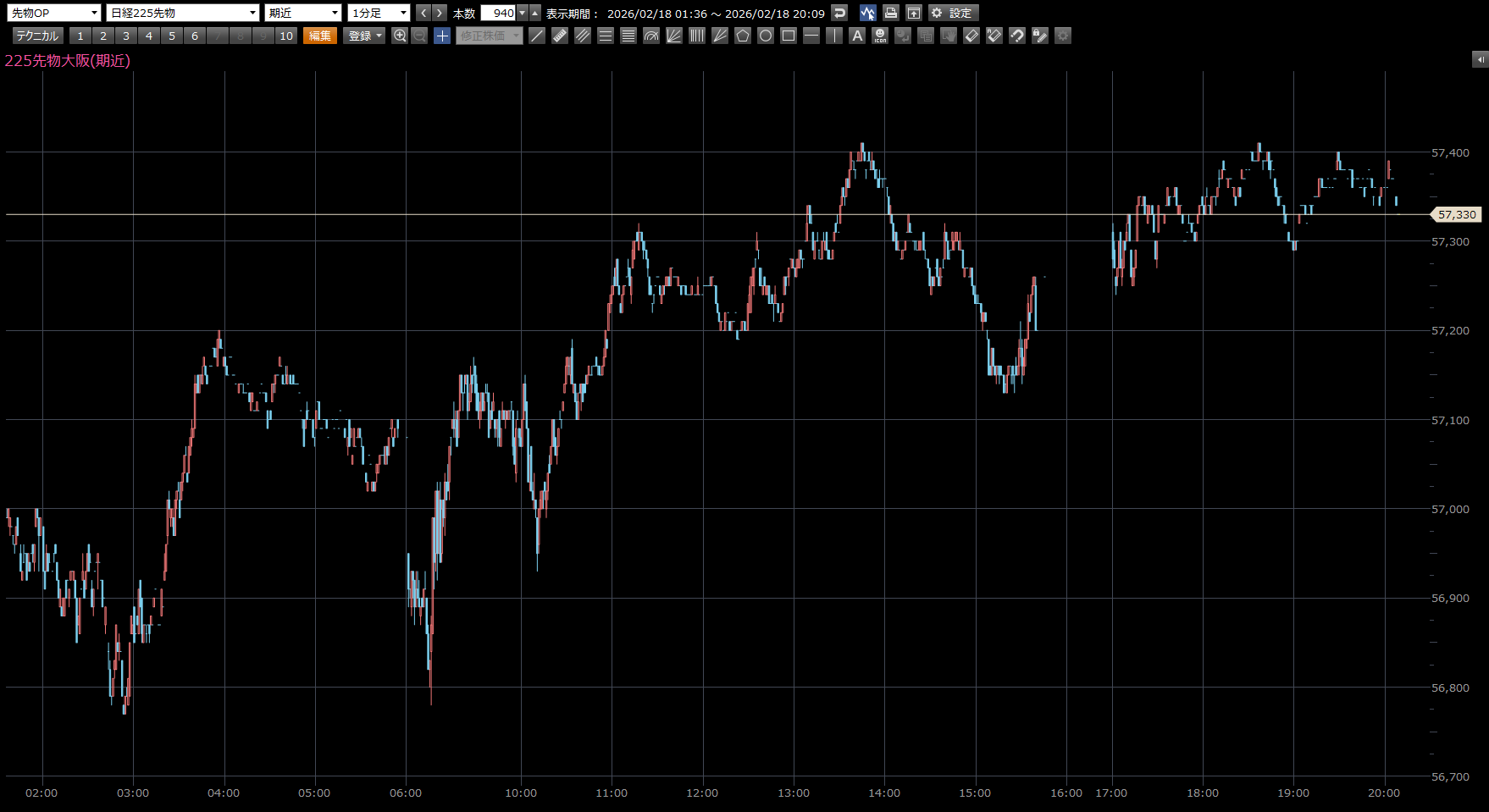Toggle the drawing lock pencil icon

tap(1040, 36)
